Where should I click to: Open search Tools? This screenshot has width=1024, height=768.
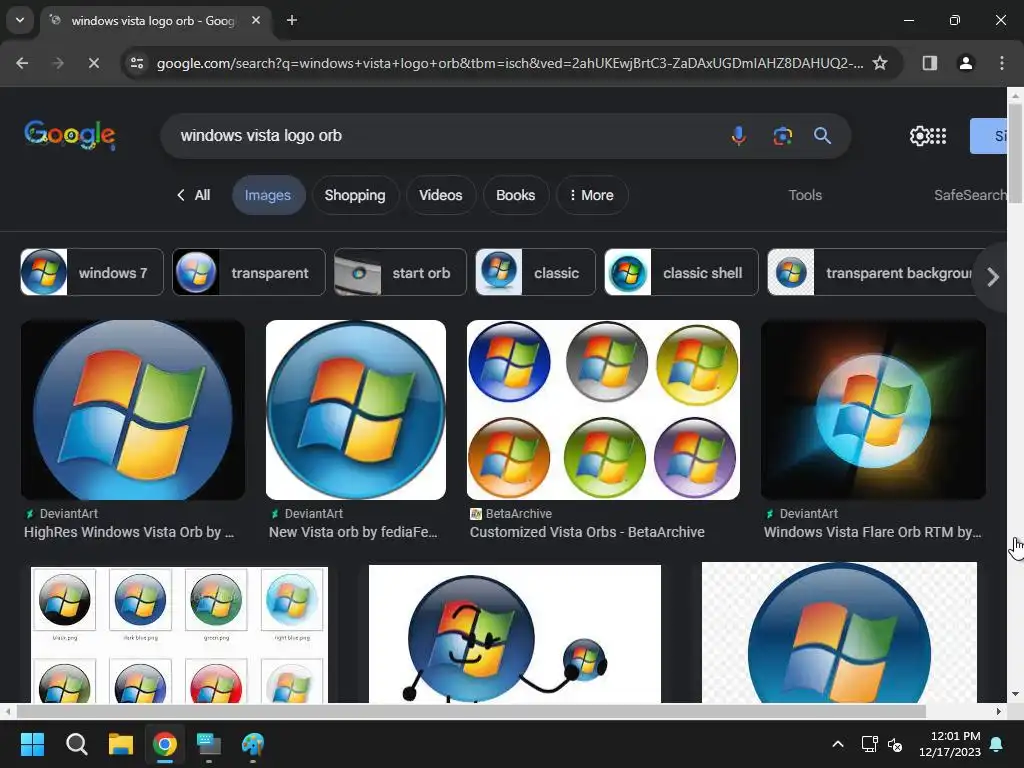coord(805,195)
